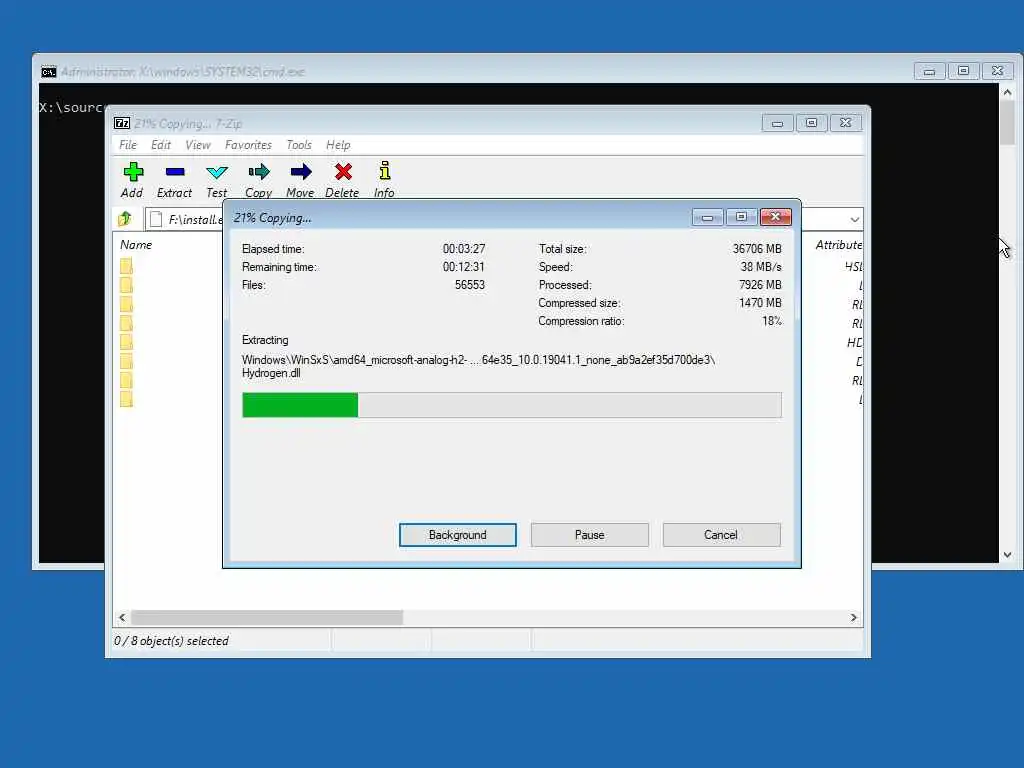Open the Edit menu
This screenshot has width=1024, height=768.
coord(161,145)
